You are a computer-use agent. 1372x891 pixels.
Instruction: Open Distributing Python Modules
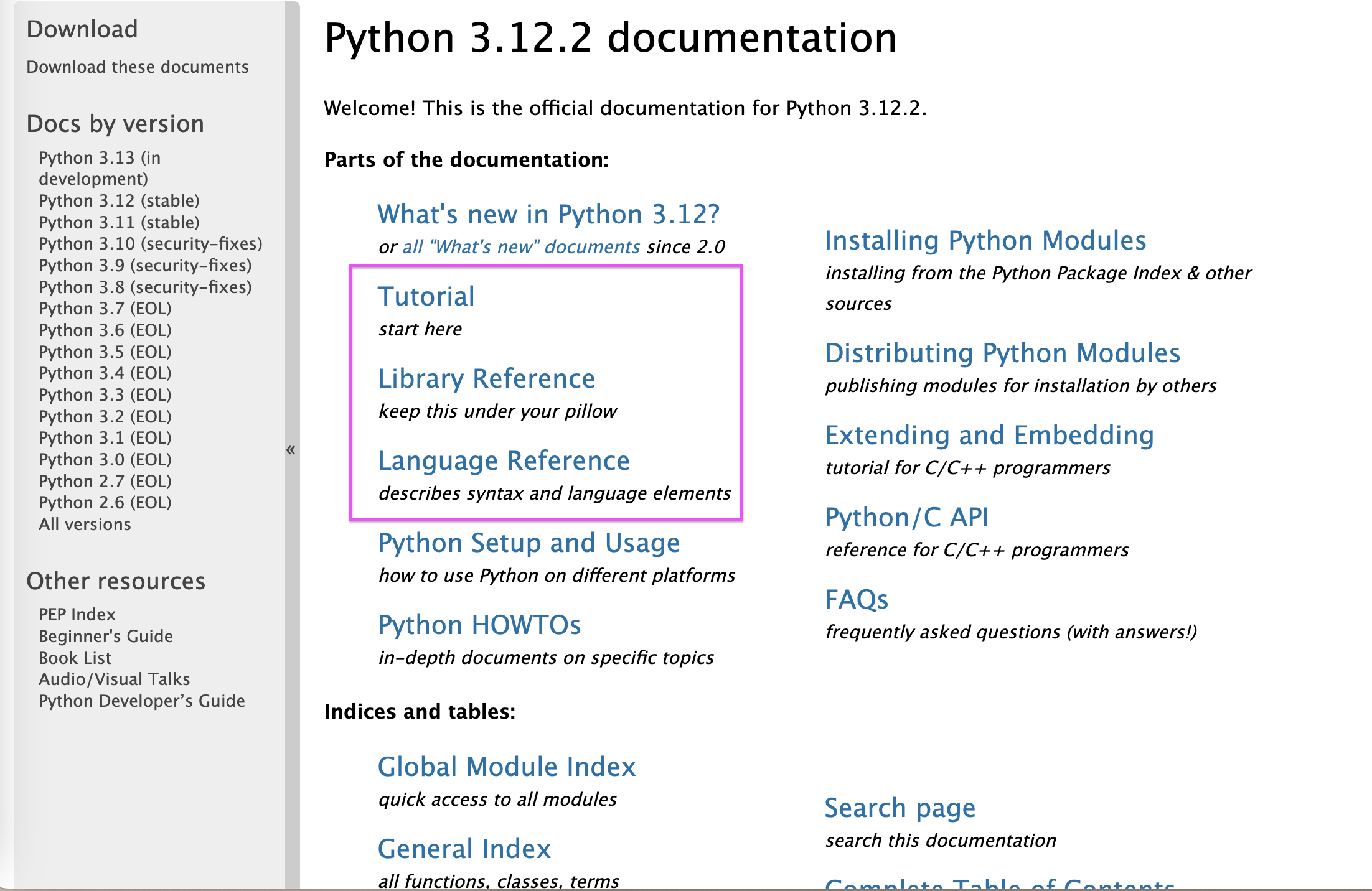pyautogui.click(x=1002, y=353)
